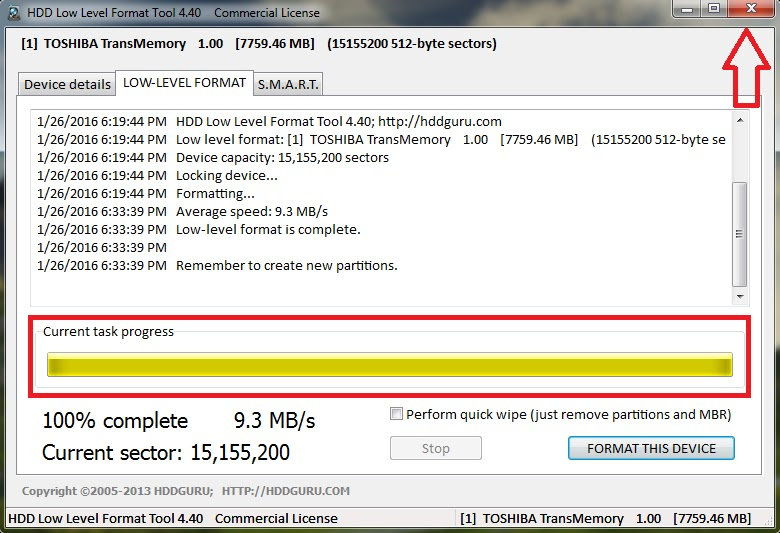The height and width of the screenshot is (533, 780).
Task: Click the disabled Stop button
Action: [436, 448]
